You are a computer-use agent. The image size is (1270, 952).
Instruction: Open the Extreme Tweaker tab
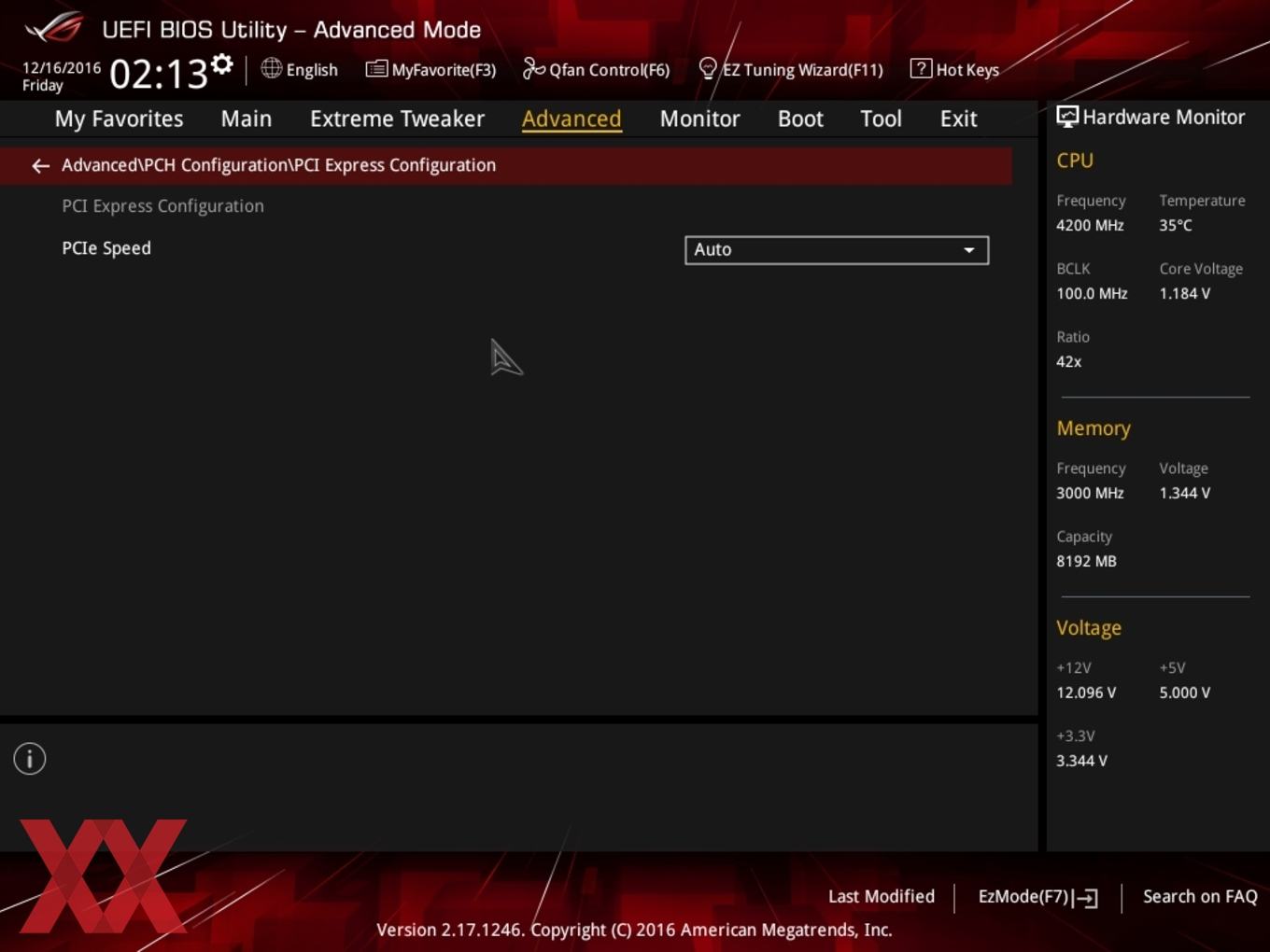coord(398,119)
